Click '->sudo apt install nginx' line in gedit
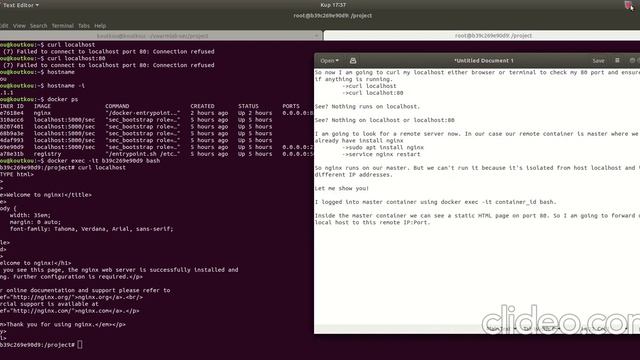 (x=383, y=147)
